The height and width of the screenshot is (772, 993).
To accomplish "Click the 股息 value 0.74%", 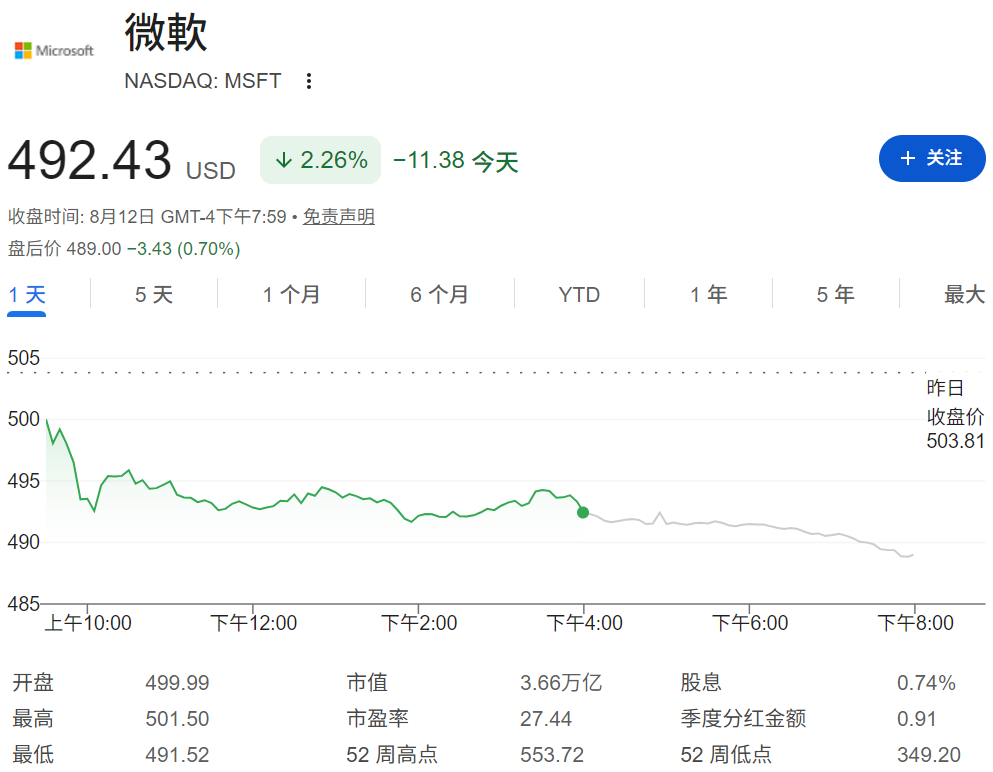I will [926, 683].
